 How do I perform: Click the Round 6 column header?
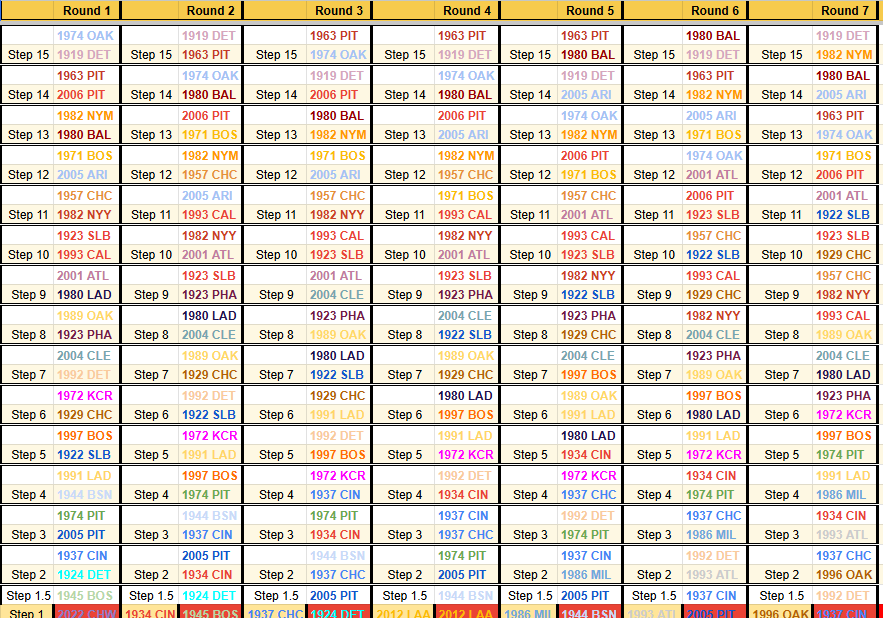715,10
